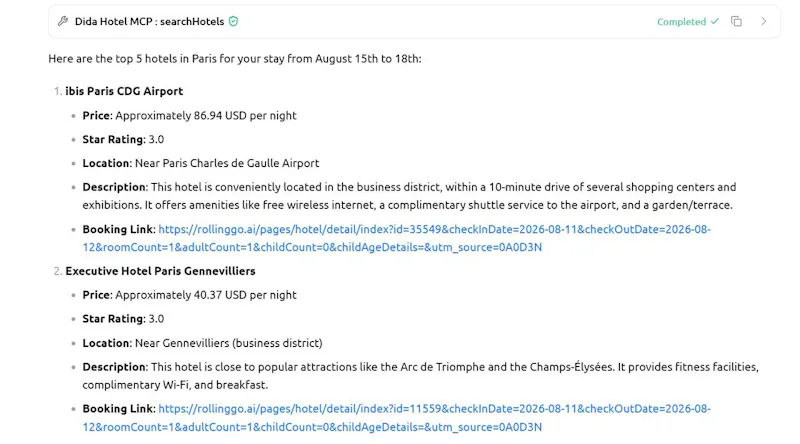This screenshot has width=800, height=444.
Task: Click the ibis hotel description paragraph
Action: (409, 196)
